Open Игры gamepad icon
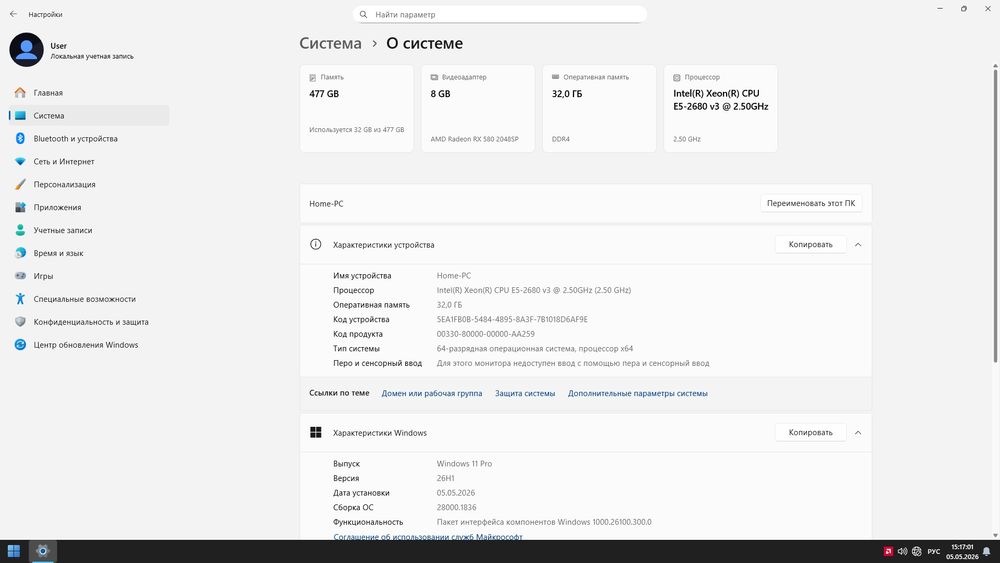 click(x=20, y=276)
